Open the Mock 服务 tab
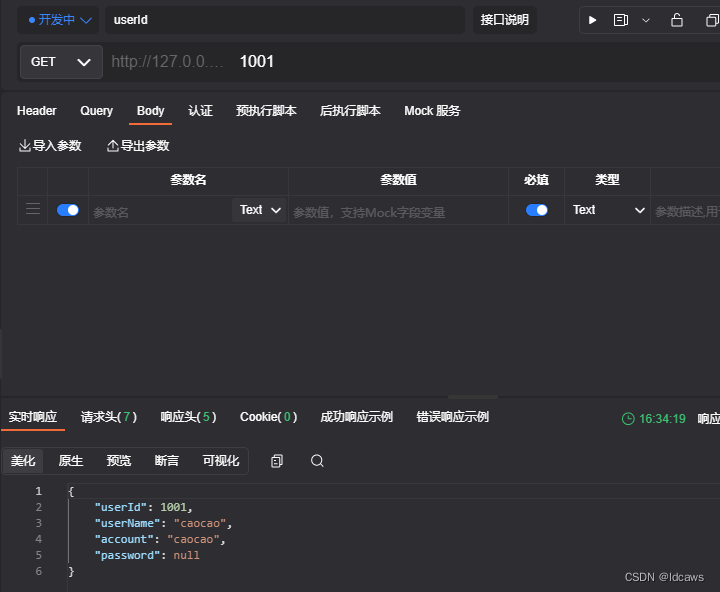Image resolution: width=720 pixels, height=592 pixels. (x=432, y=111)
